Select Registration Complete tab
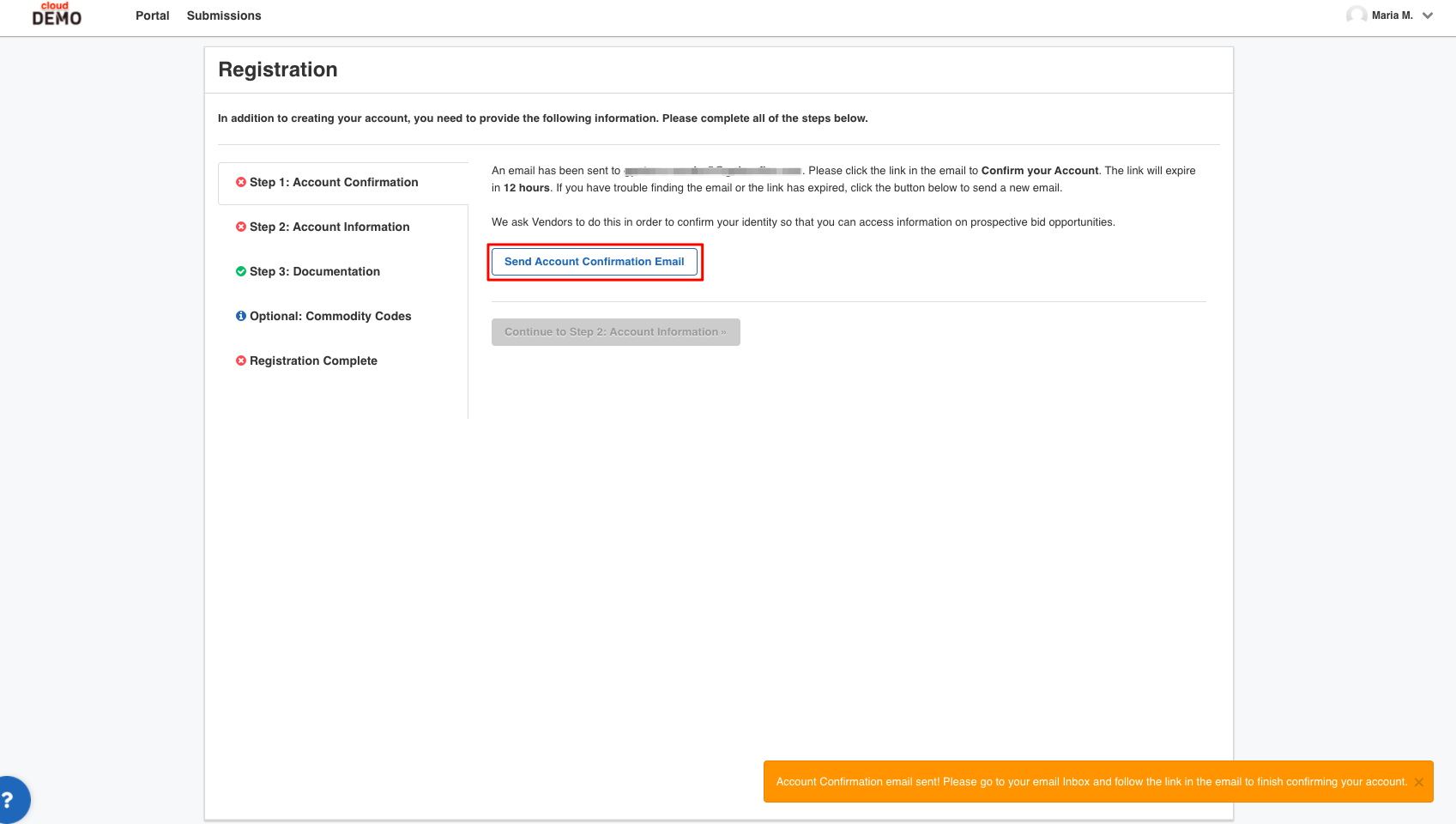The width and height of the screenshot is (1456, 824). 343,360
